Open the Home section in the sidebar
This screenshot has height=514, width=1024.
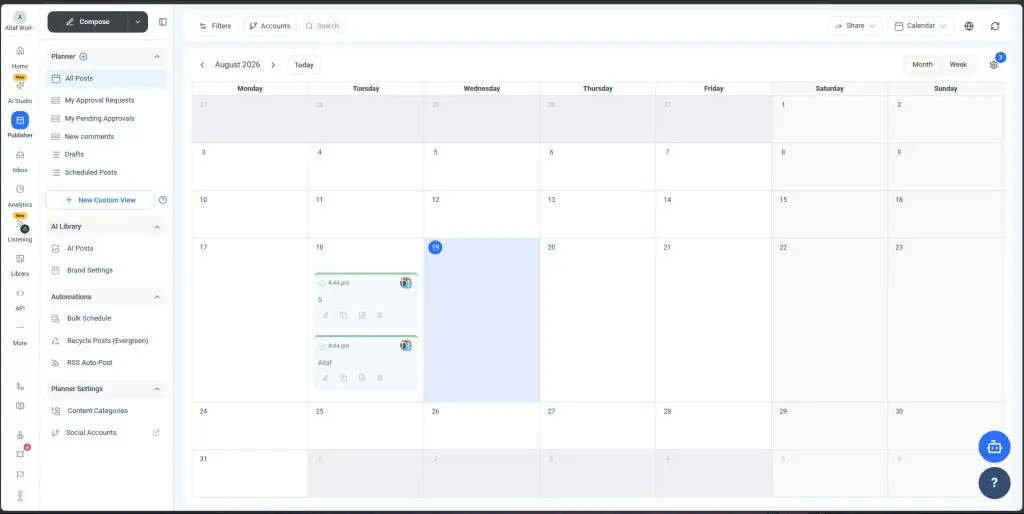click(x=20, y=57)
